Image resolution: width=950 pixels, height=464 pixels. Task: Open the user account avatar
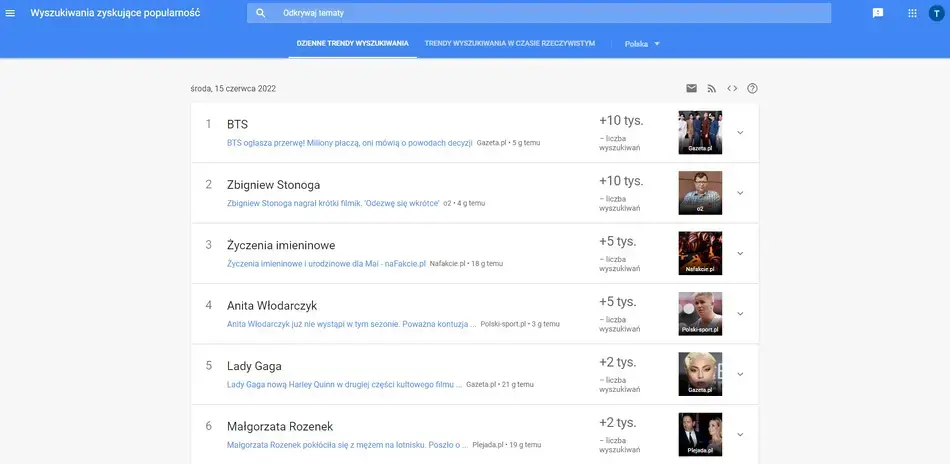point(936,13)
